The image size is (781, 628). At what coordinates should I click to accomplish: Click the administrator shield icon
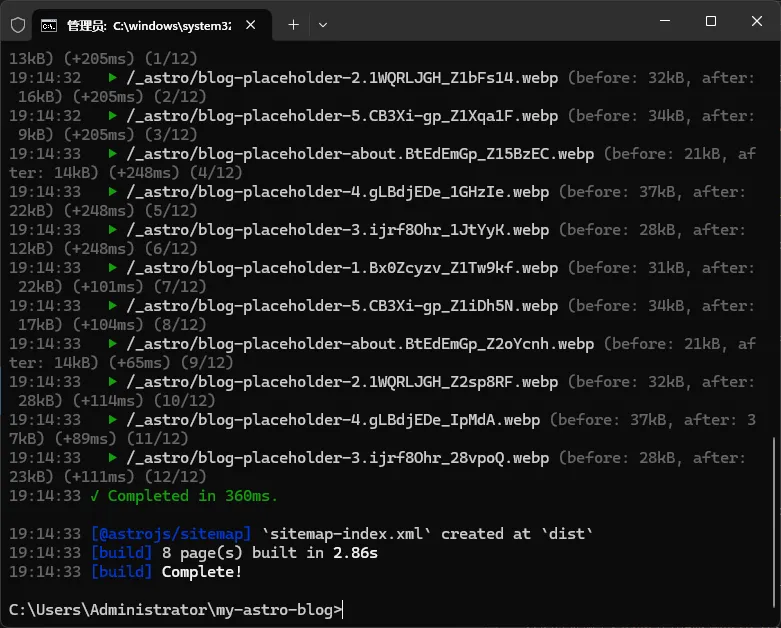[x=17, y=24]
